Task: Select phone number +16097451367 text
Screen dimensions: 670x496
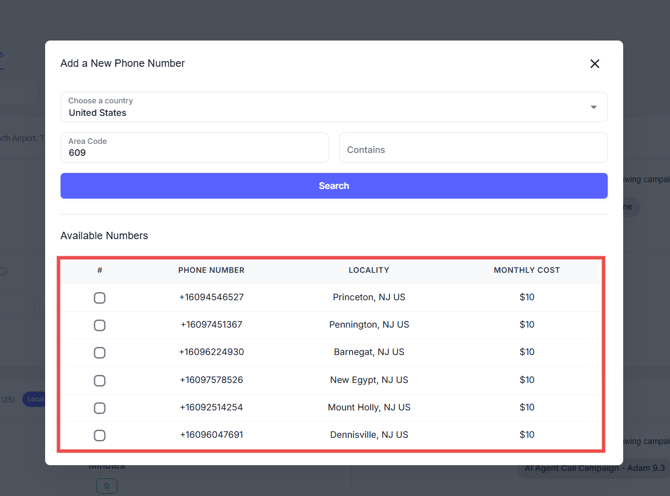Action: click(x=211, y=325)
